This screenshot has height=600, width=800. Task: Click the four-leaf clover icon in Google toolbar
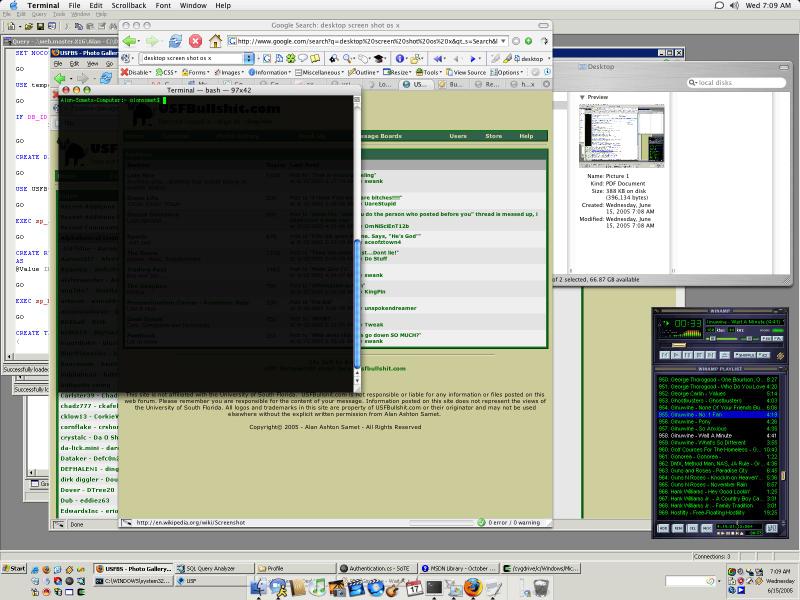coord(291,59)
